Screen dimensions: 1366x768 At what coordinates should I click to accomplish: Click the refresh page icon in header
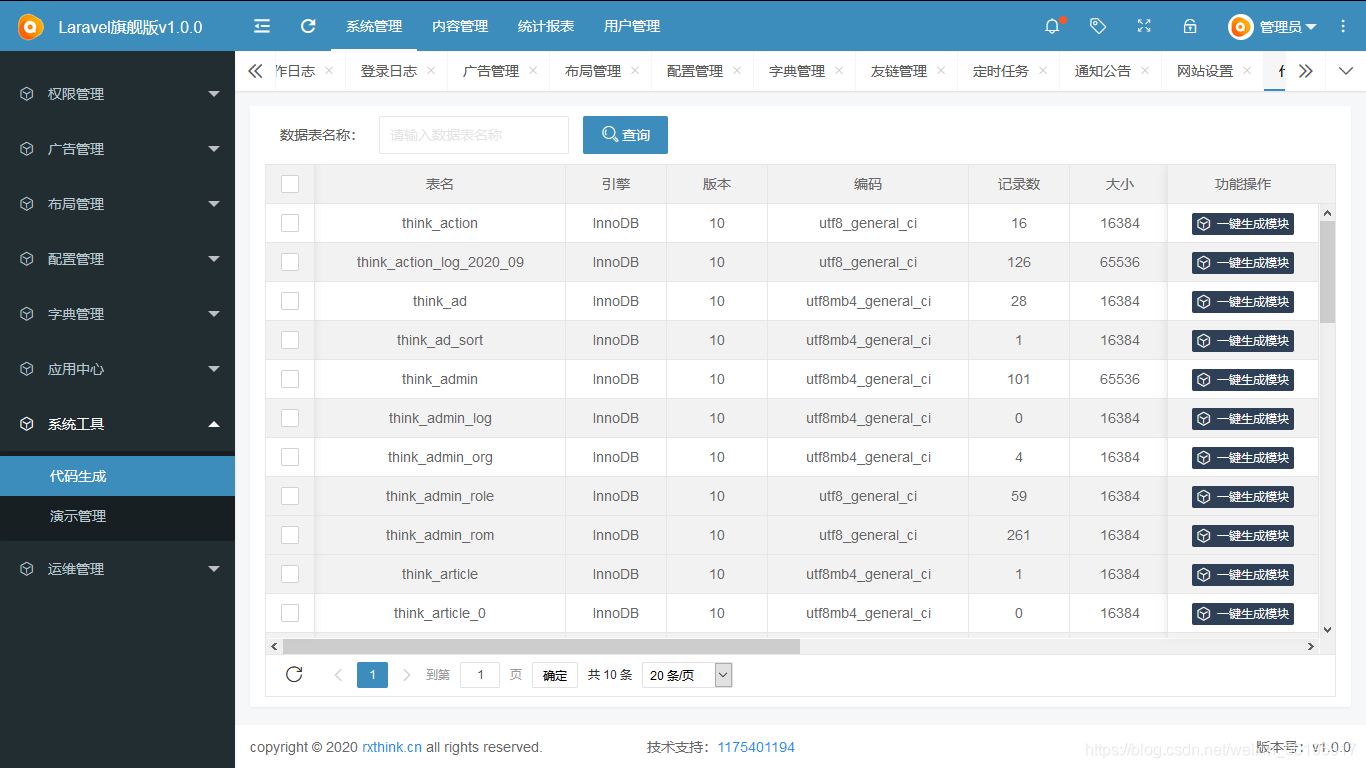coord(308,26)
